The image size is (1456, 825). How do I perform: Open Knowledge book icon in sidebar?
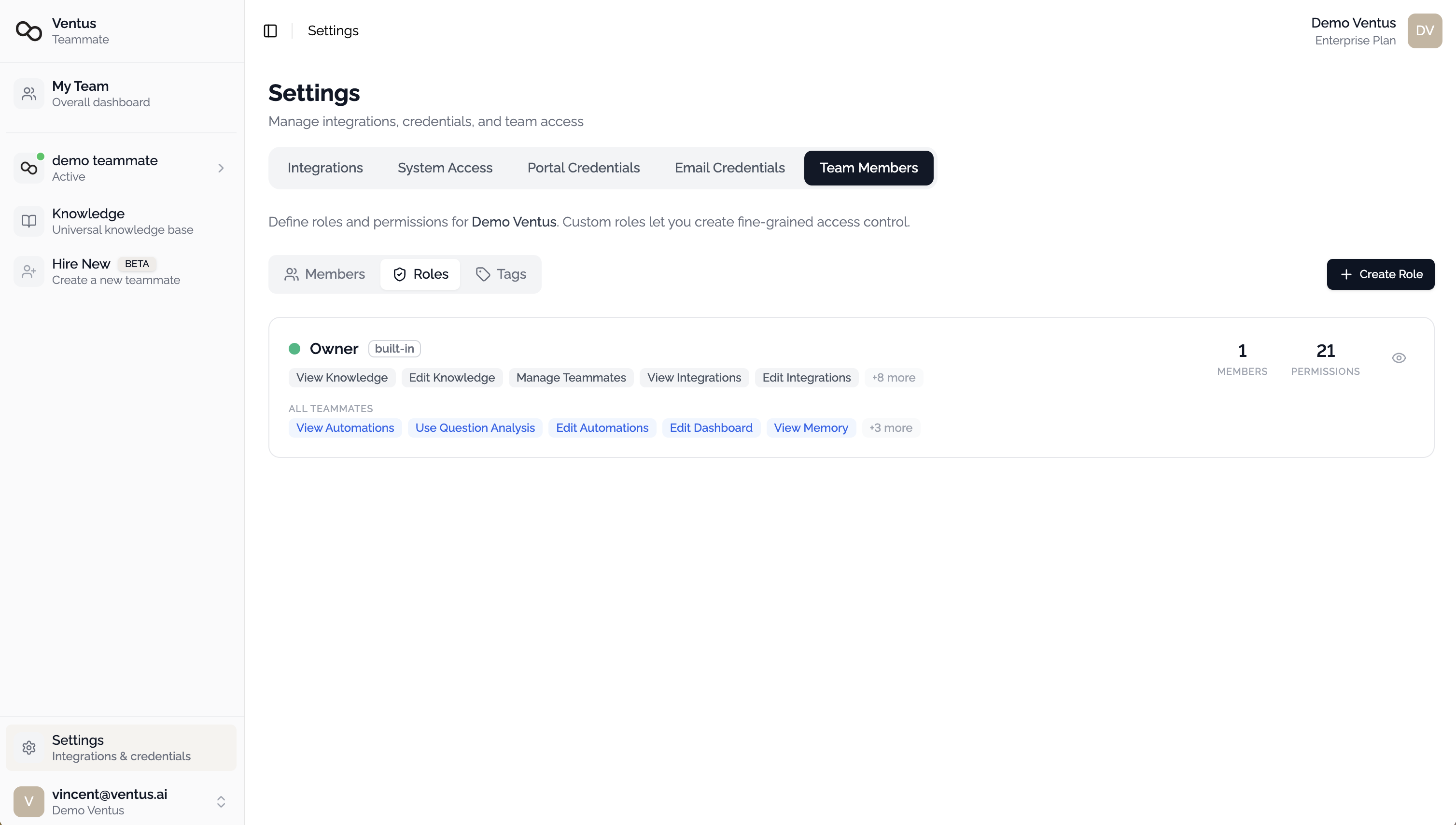29,221
